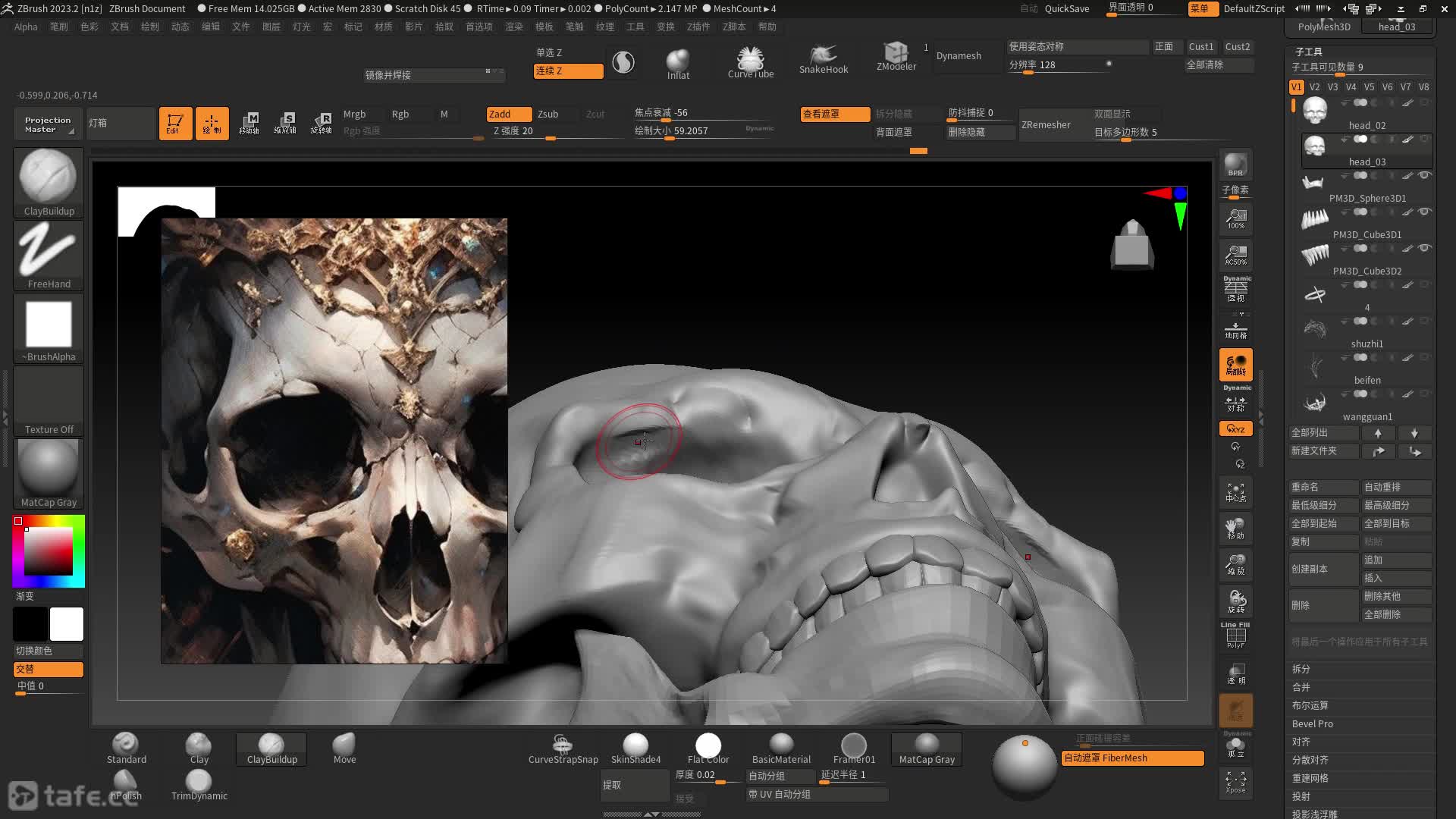
Task: Click the 重命名 button
Action: click(x=1324, y=487)
